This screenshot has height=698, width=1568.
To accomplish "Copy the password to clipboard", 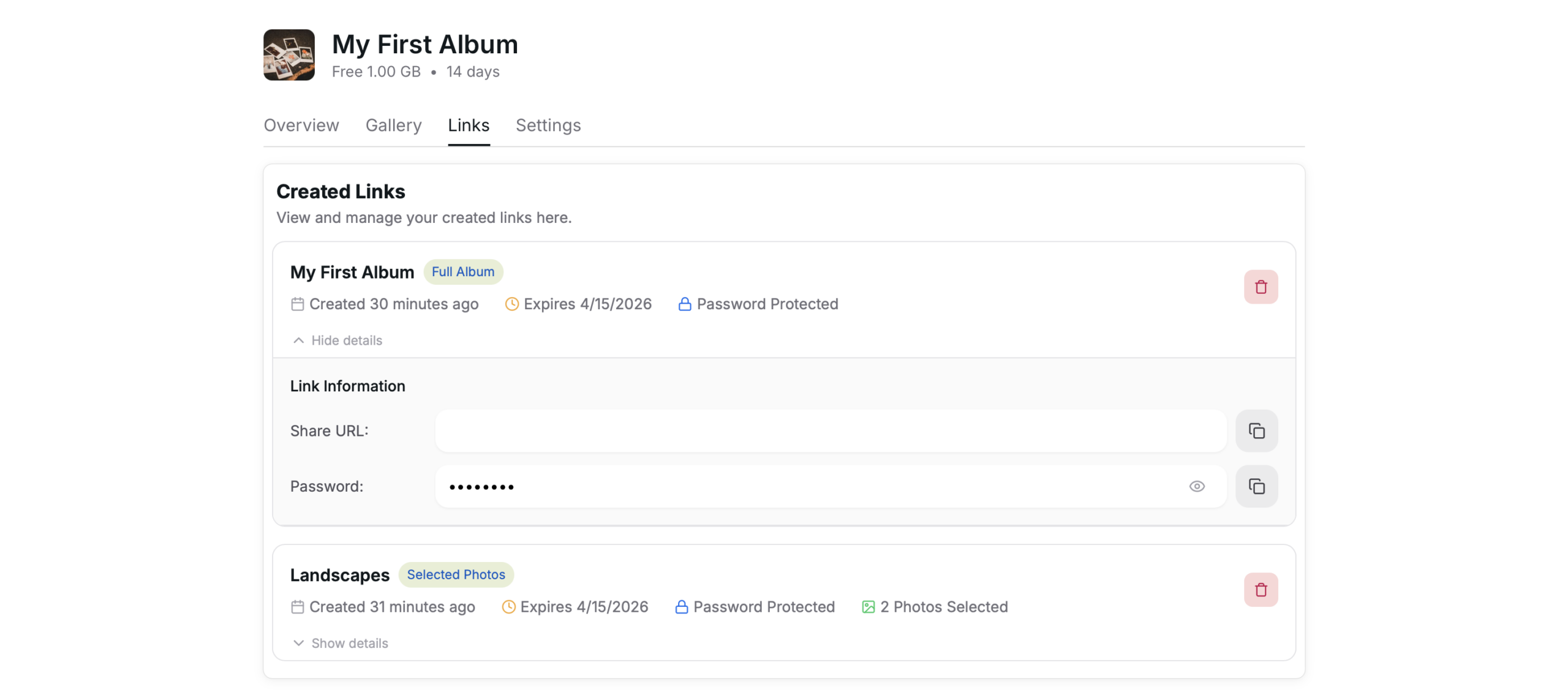I will 1256,487.
